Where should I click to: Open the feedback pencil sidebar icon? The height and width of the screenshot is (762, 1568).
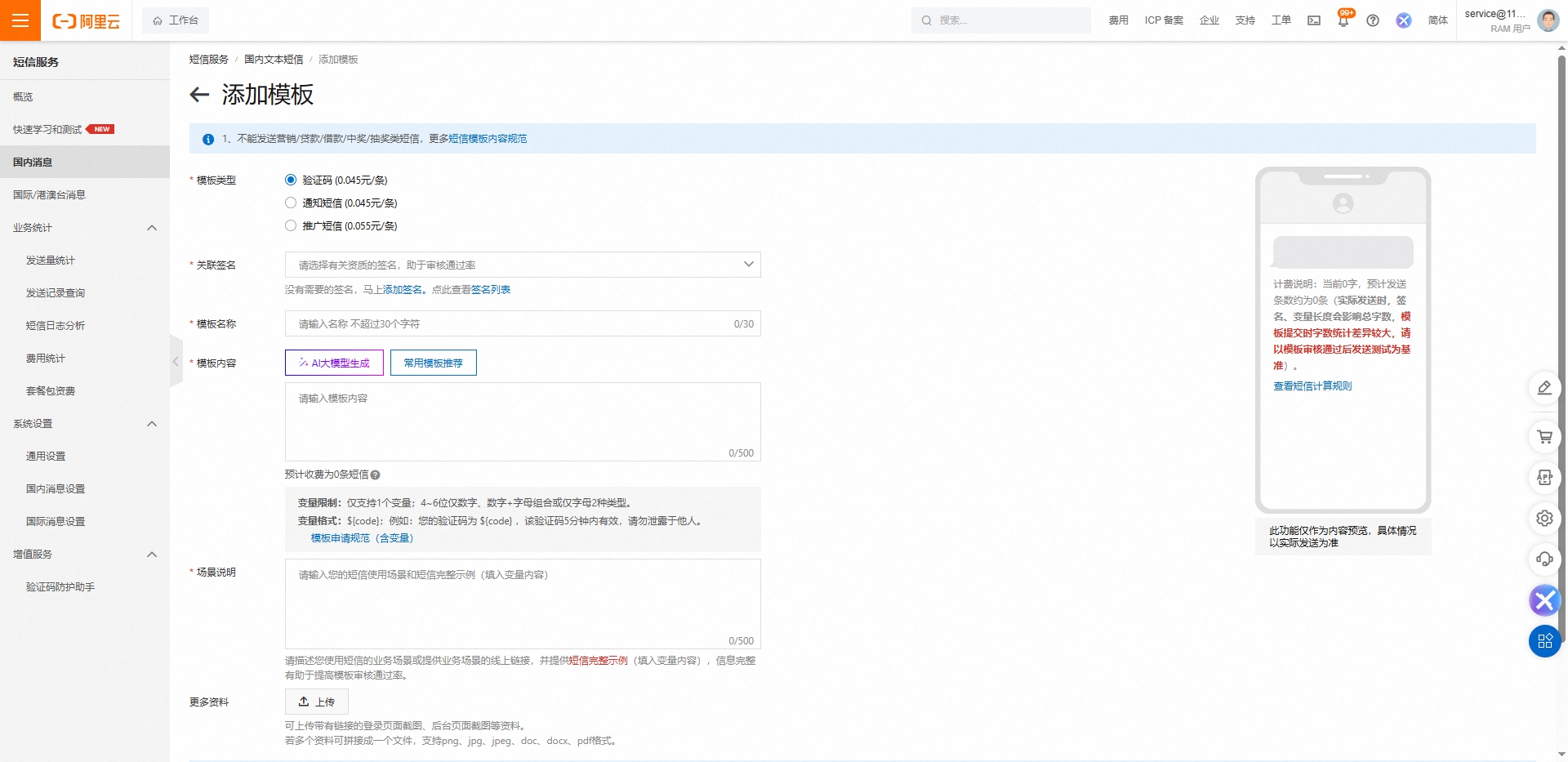click(1543, 388)
